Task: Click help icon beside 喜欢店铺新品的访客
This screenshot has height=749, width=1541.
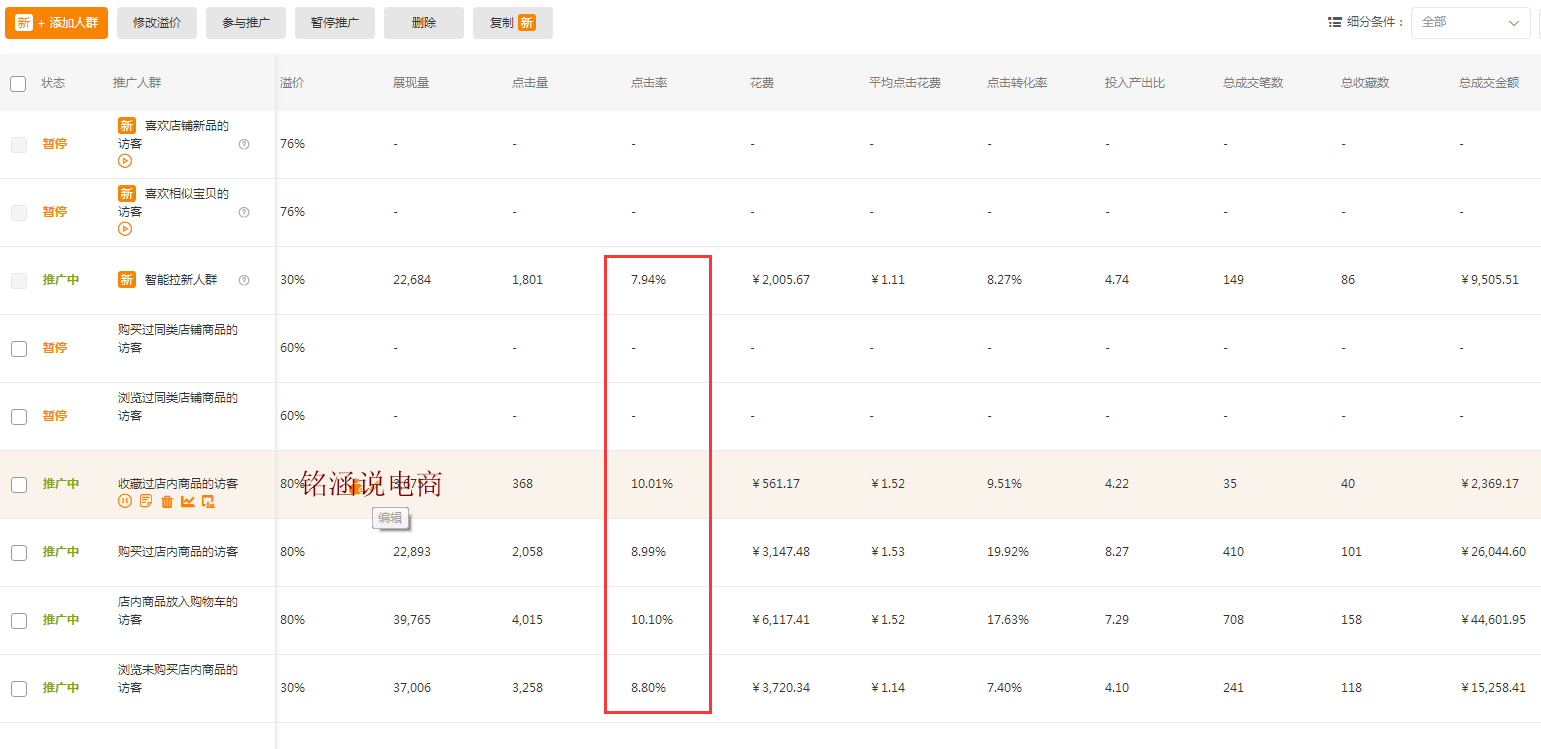Action: (244, 144)
